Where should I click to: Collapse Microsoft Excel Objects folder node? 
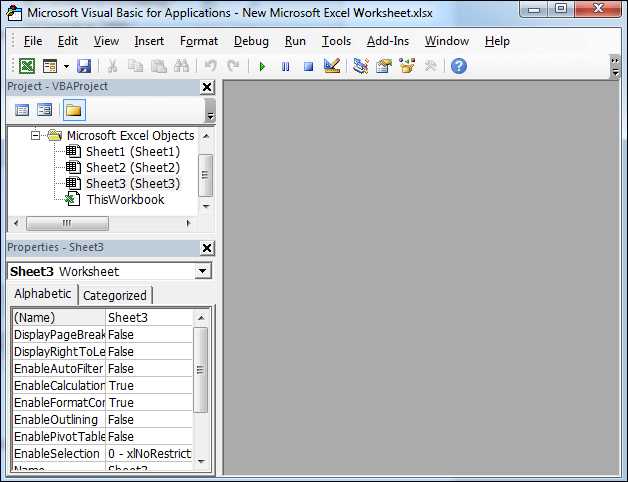(x=36, y=135)
